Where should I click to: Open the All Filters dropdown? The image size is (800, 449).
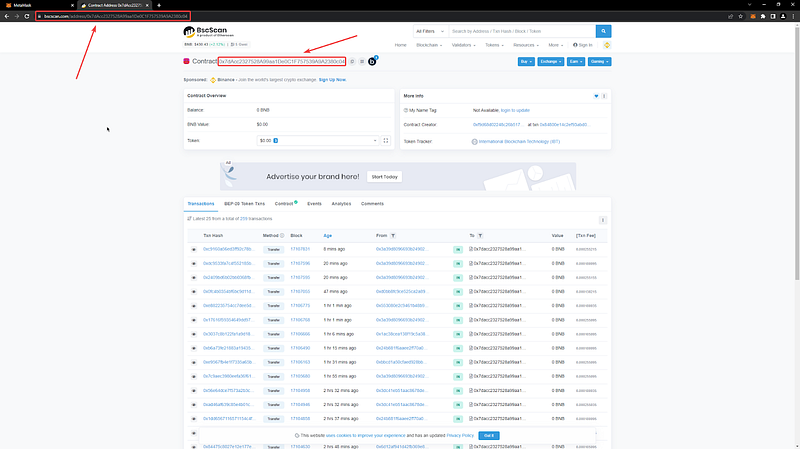pyautogui.click(x=431, y=31)
